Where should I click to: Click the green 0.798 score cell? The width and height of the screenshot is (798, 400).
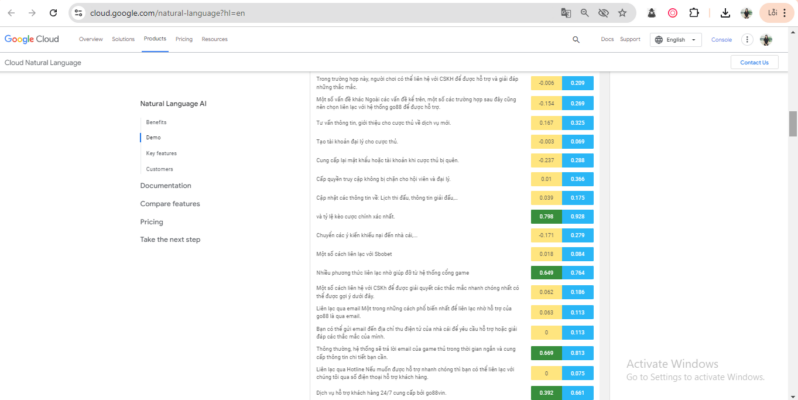pos(546,216)
